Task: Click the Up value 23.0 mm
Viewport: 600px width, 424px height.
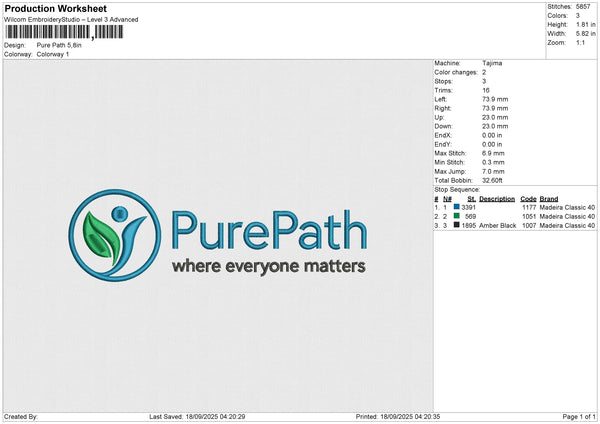Action: point(495,117)
